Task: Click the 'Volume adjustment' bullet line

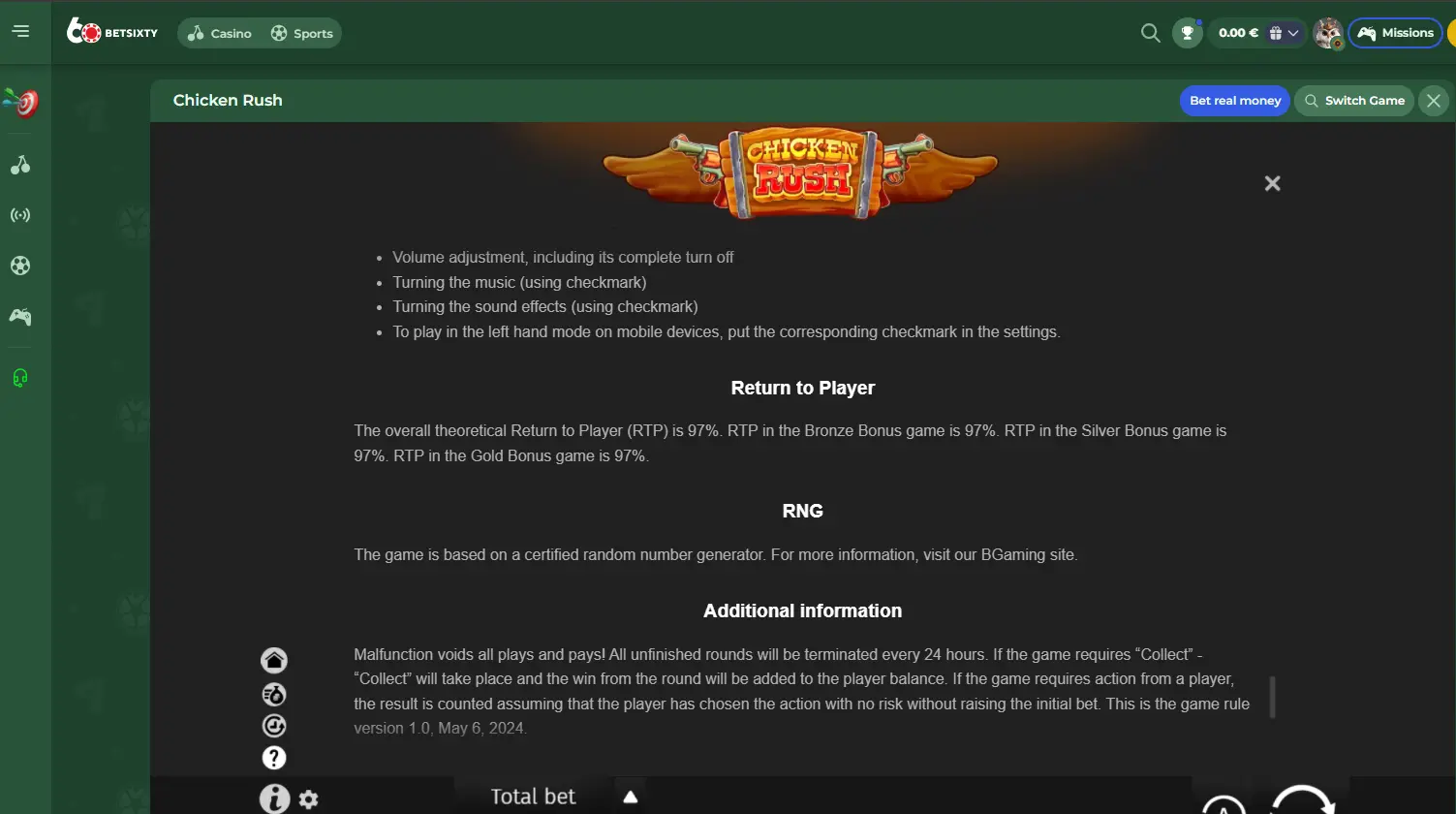Action: pos(563,258)
